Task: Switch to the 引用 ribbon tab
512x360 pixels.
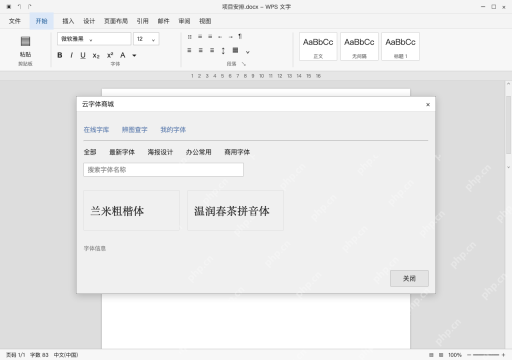Action: [x=142, y=21]
